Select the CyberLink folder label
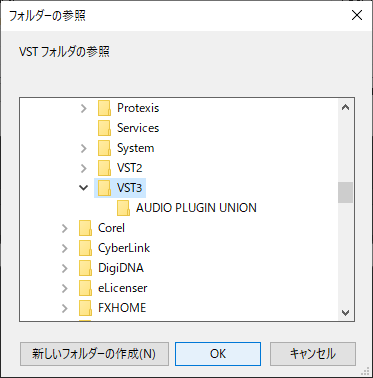373x378 pixels. [x=124, y=248]
